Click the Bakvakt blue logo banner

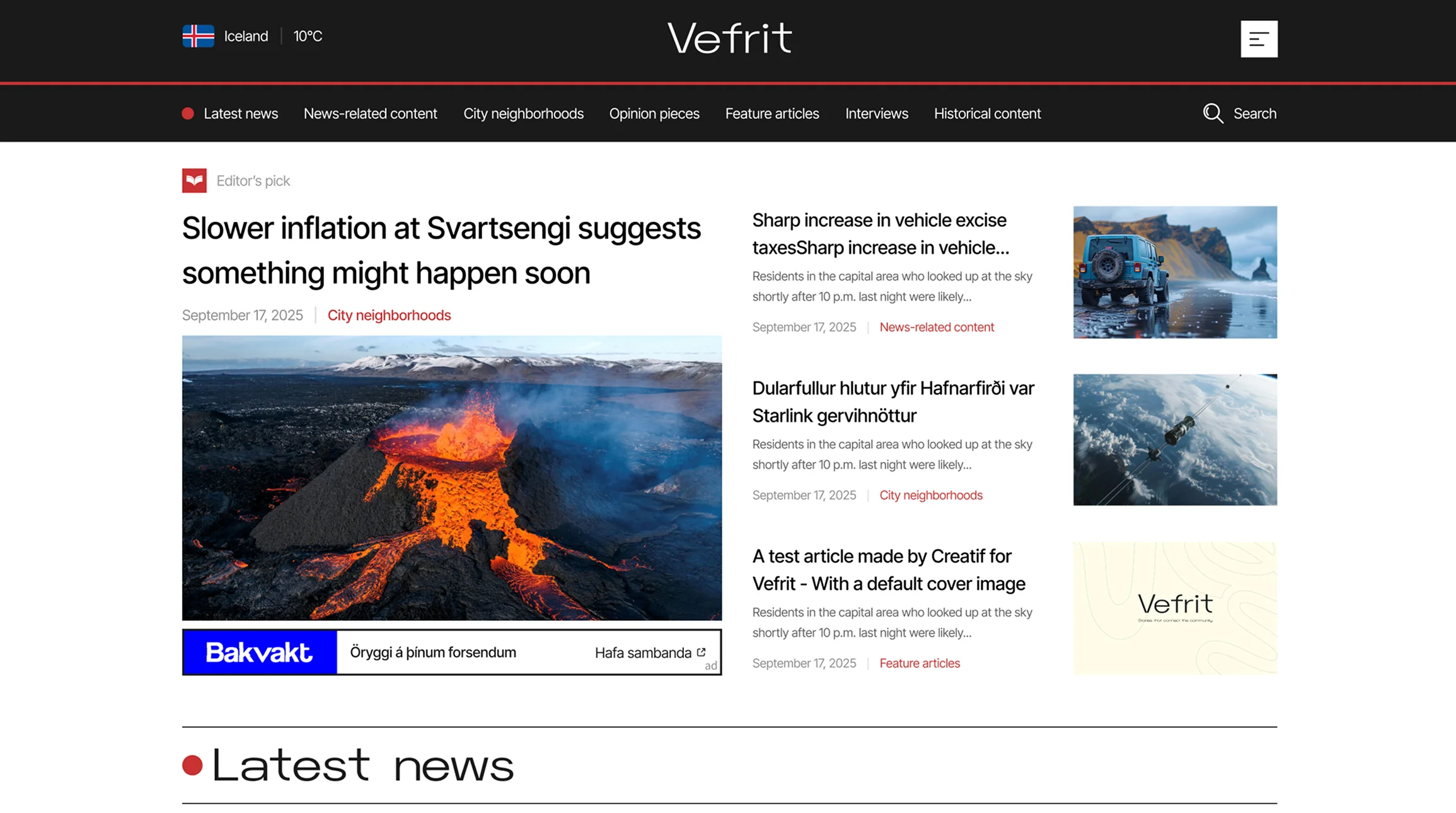pos(260,652)
